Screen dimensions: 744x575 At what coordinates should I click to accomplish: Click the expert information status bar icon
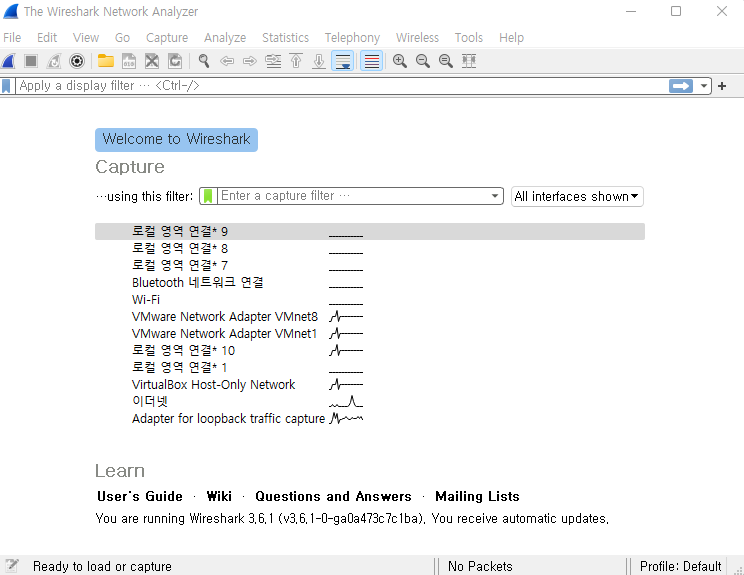coord(12,566)
